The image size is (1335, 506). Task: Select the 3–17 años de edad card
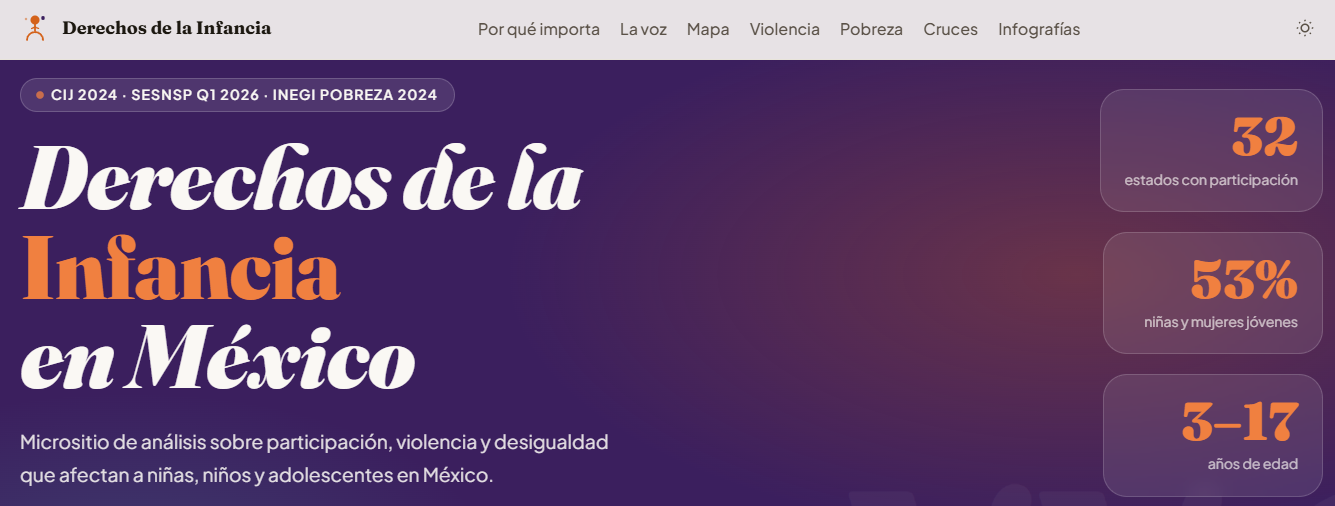[x=1212, y=435]
